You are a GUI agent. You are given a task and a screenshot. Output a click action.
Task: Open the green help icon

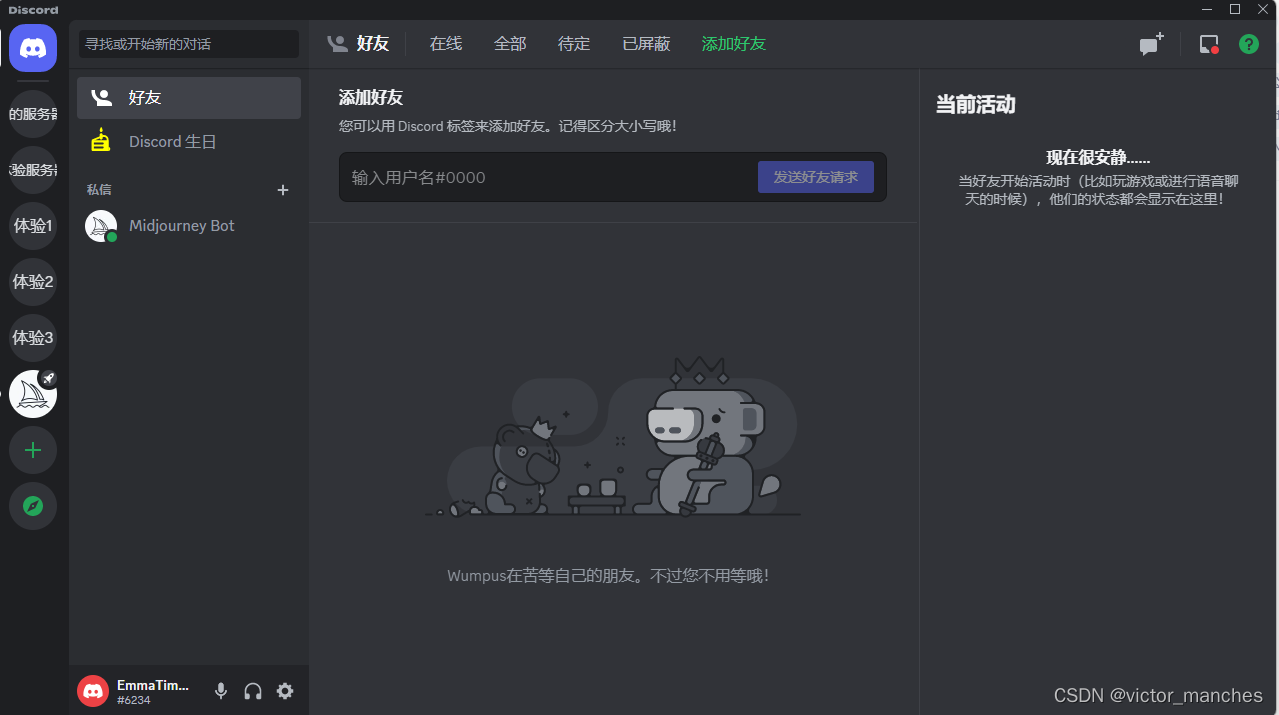[x=1249, y=44]
